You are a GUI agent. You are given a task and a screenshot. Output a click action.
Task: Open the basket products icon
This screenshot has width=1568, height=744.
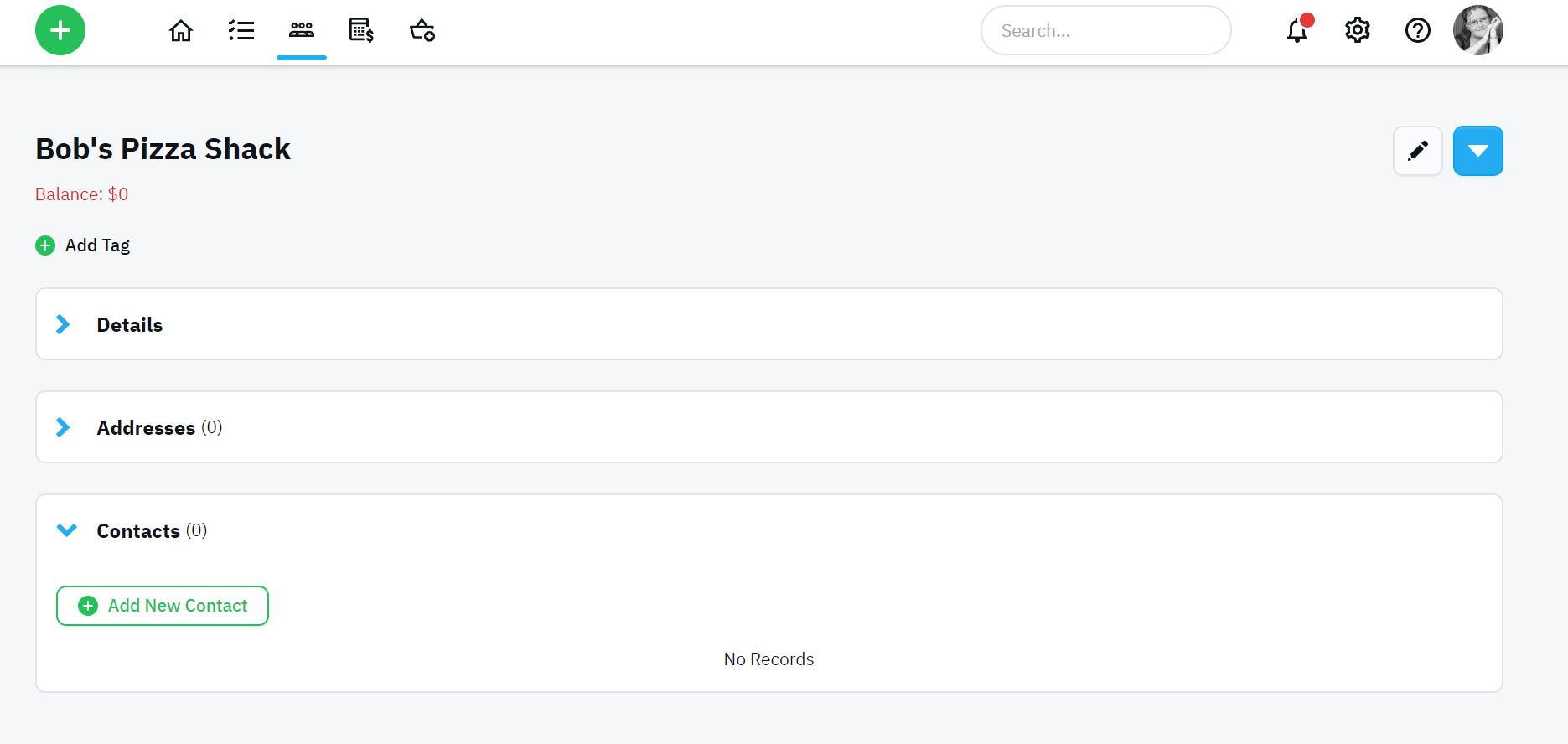click(x=422, y=31)
